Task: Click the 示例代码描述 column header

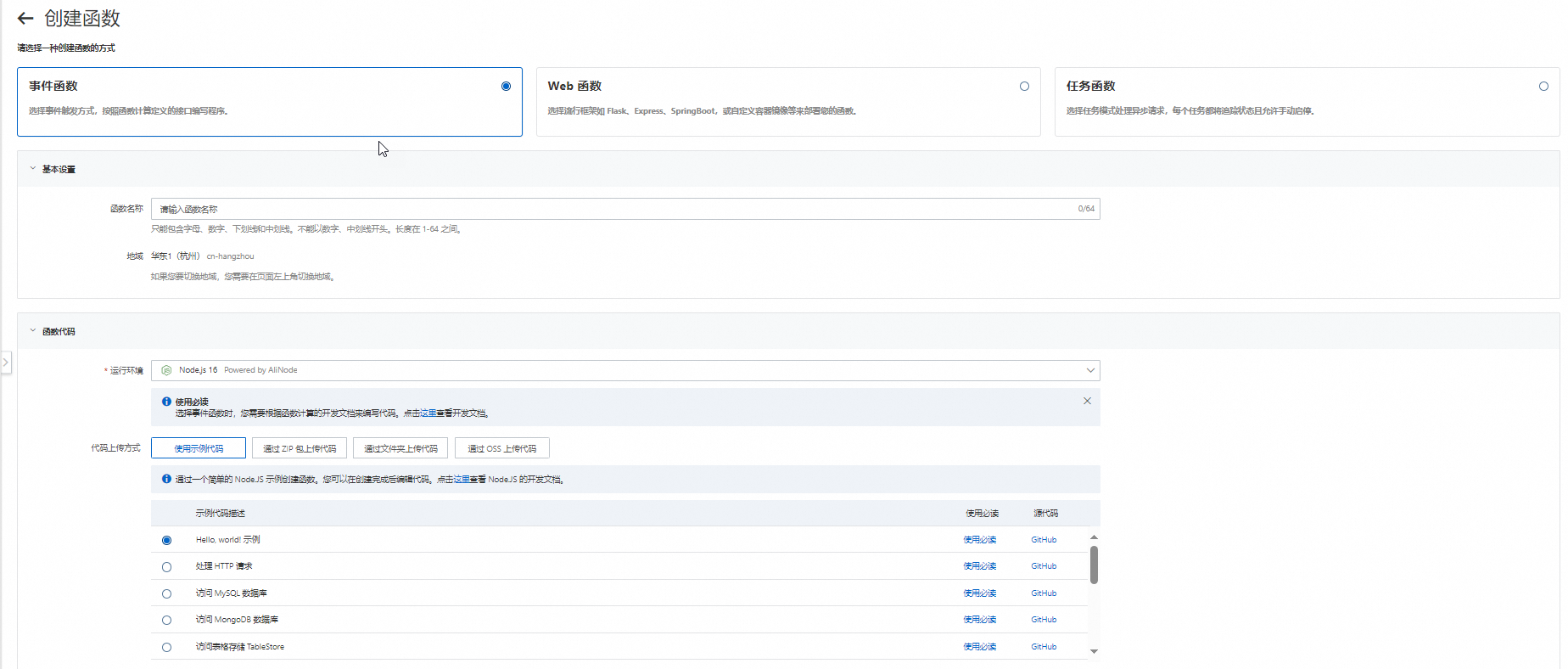Action: pos(220,514)
